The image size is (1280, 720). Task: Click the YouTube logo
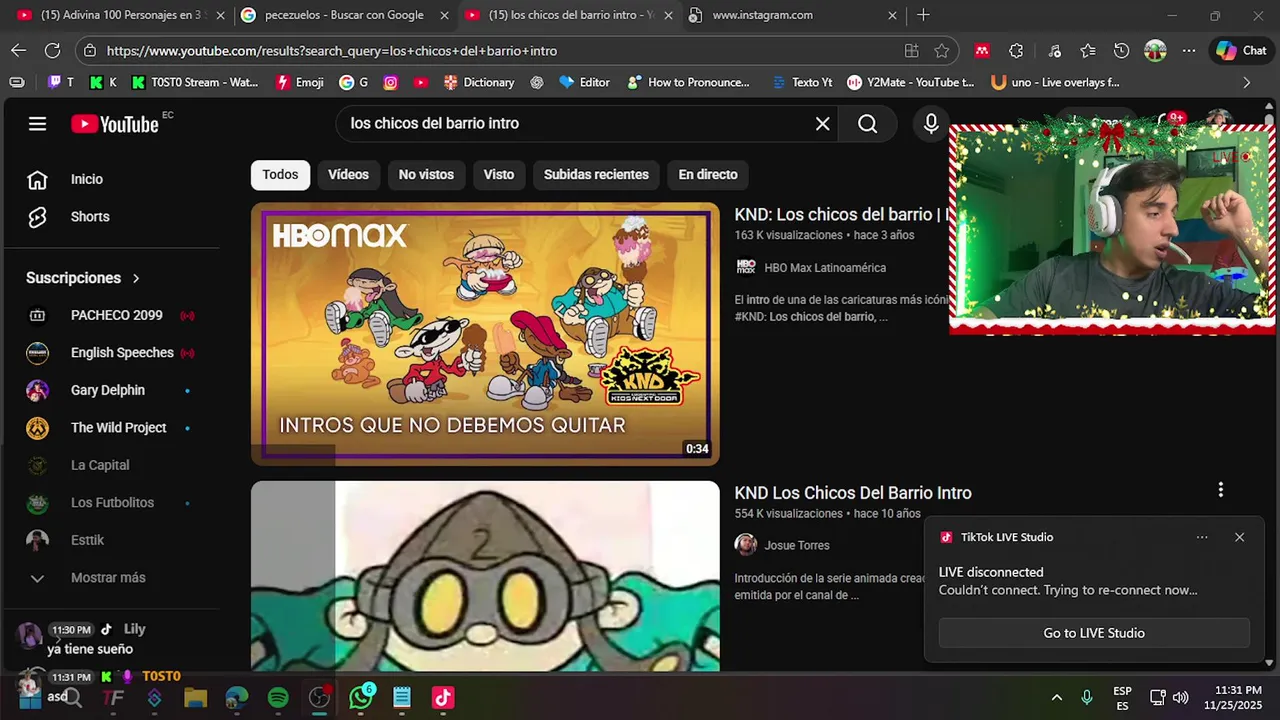[x=115, y=124]
